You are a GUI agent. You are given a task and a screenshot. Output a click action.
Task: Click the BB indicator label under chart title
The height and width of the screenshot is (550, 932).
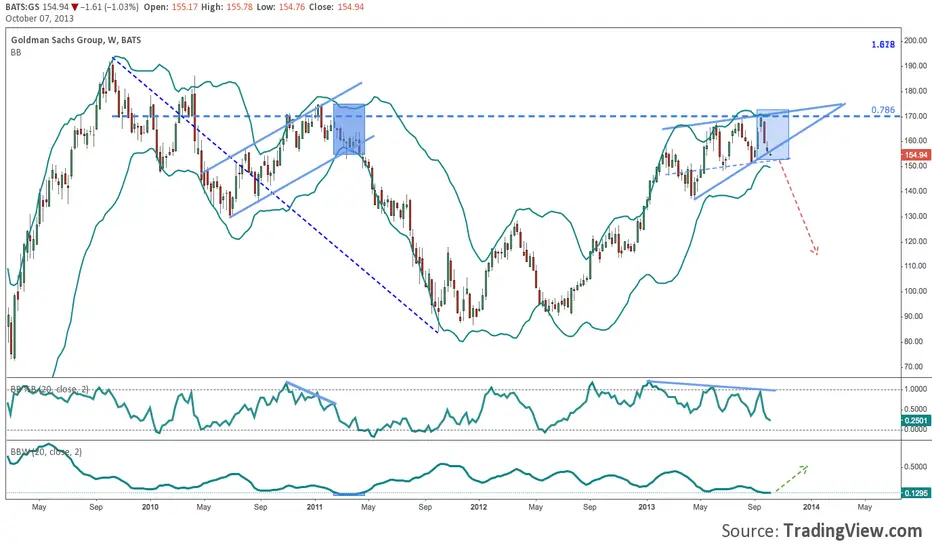(16, 52)
